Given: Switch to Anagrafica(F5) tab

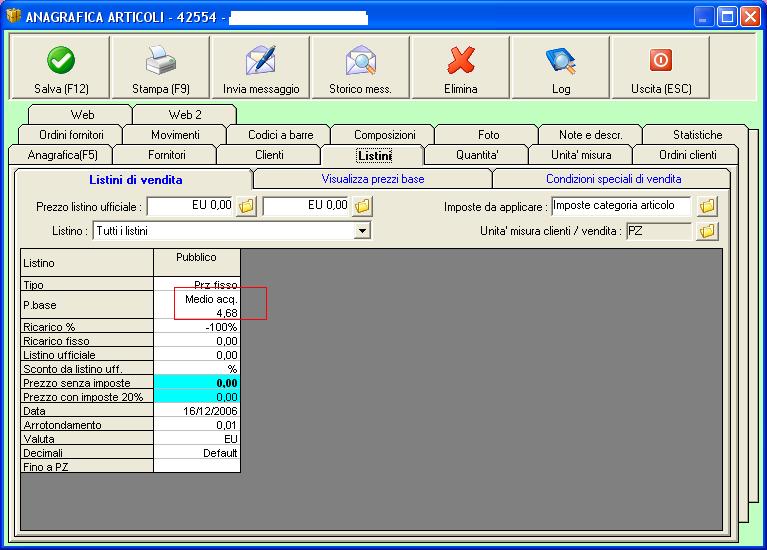Looking at the screenshot, I should tap(62, 155).
